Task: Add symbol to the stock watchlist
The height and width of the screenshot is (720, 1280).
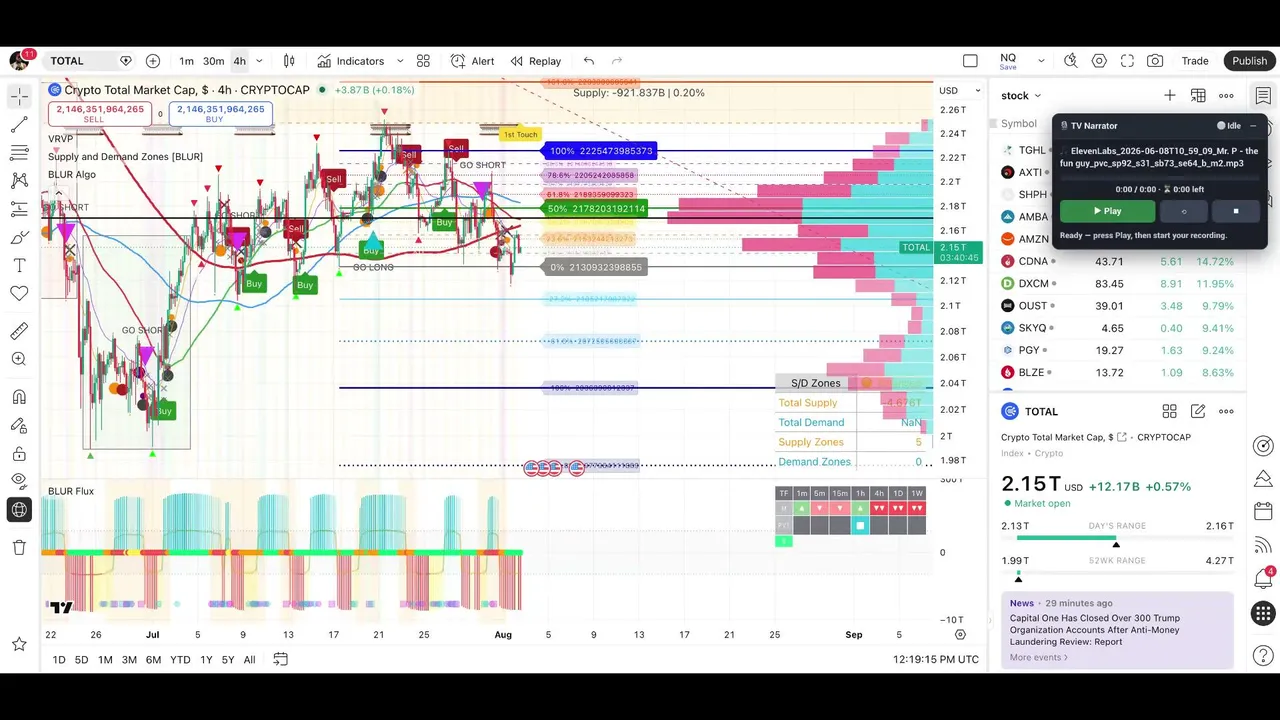Action: [x=1170, y=96]
